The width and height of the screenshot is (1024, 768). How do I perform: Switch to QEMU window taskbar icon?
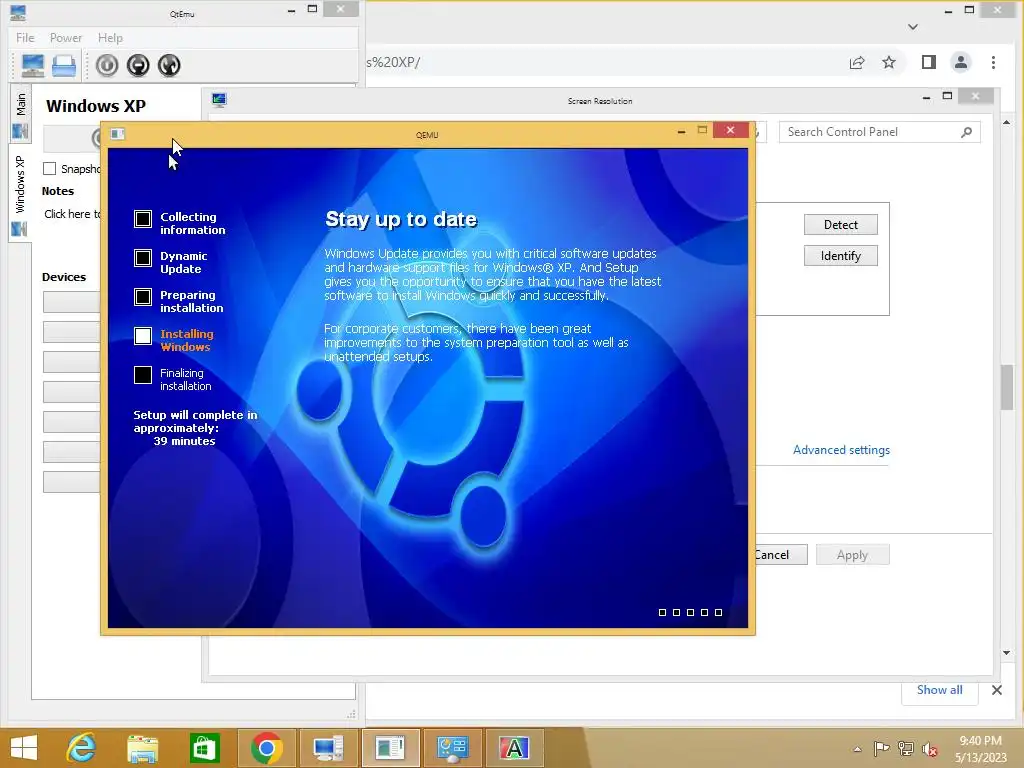click(390, 748)
